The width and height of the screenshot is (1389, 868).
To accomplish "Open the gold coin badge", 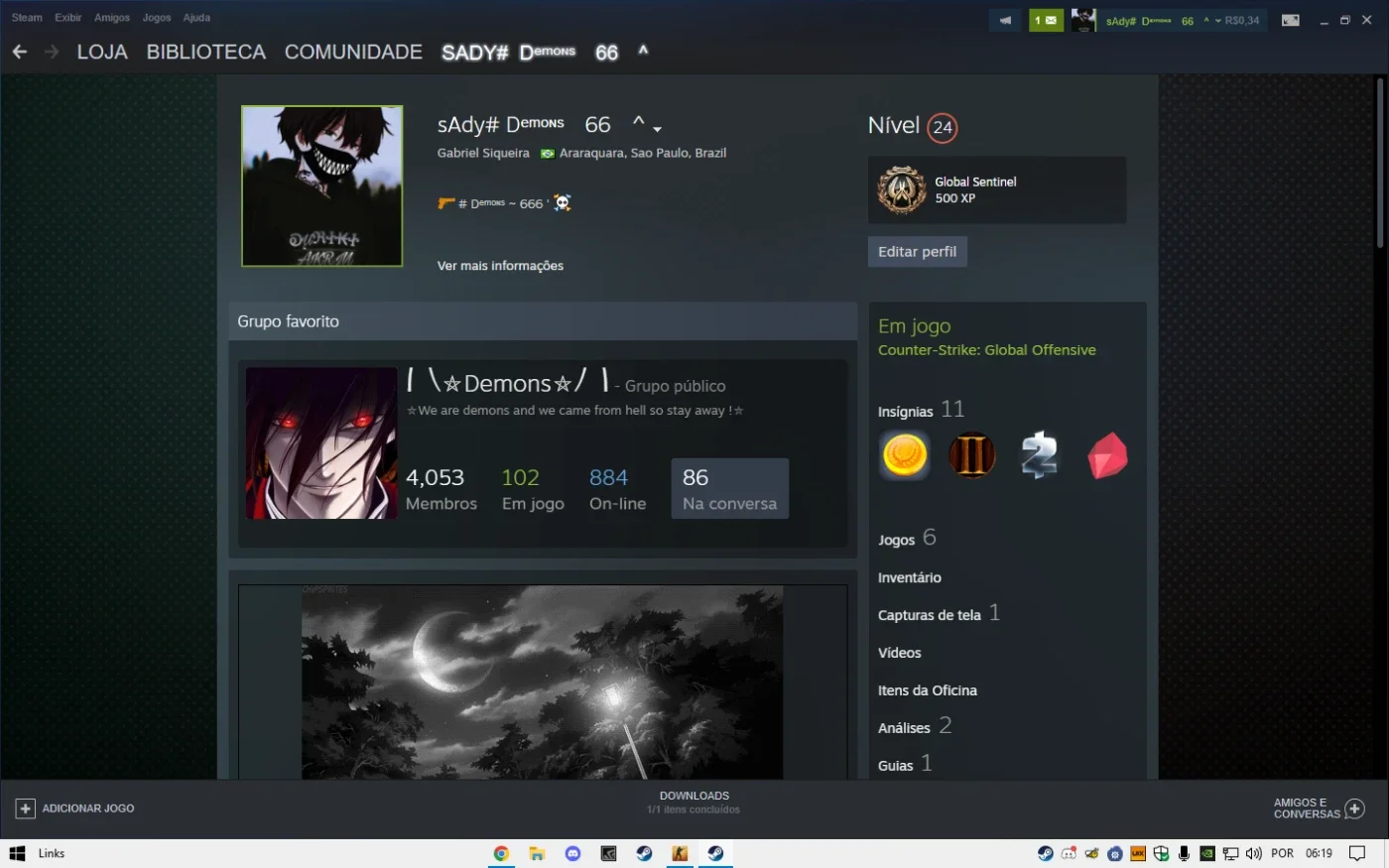I will click(x=905, y=455).
